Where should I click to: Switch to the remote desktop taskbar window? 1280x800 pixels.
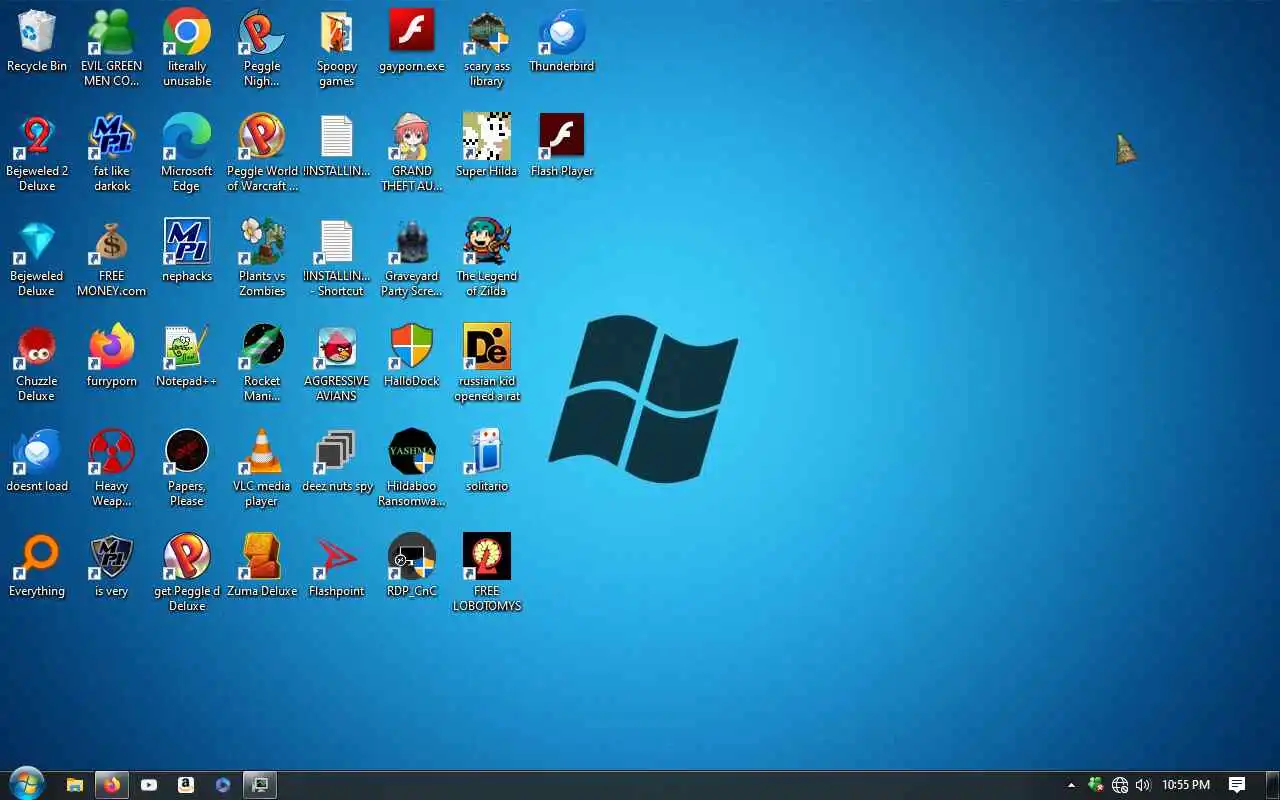[260, 785]
